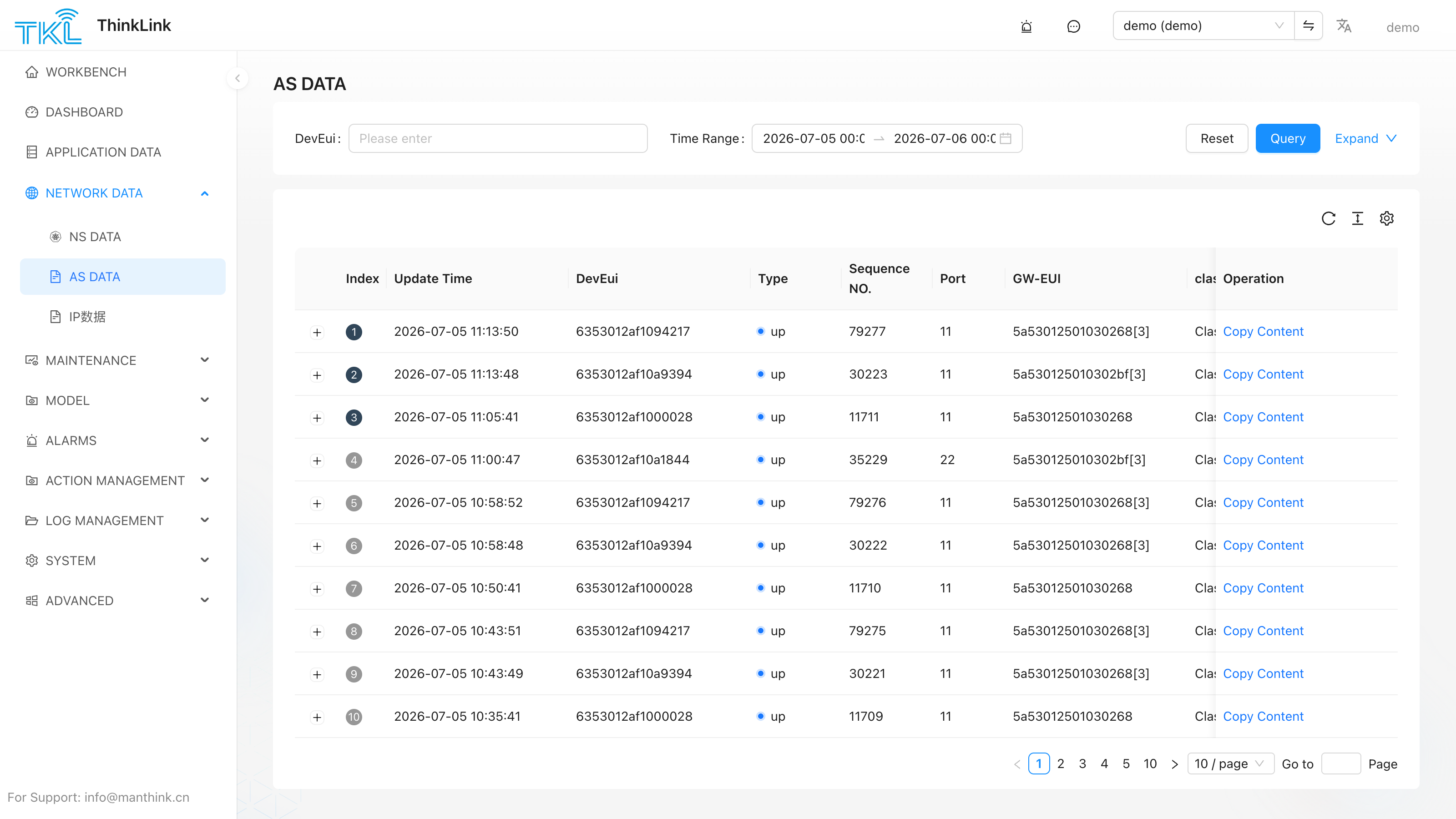1456x819 pixels.
Task: Open the 10 / page size dropdown
Action: point(1230,763)
